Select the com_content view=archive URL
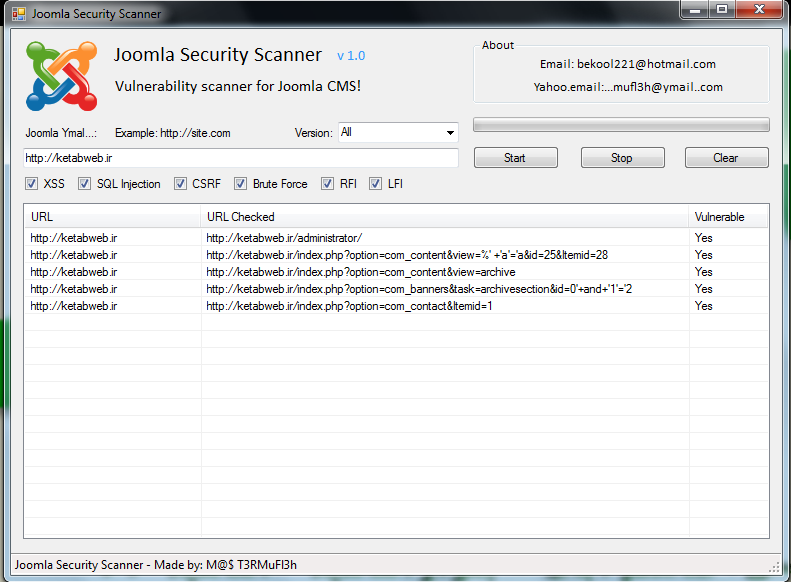 [361, 272]
